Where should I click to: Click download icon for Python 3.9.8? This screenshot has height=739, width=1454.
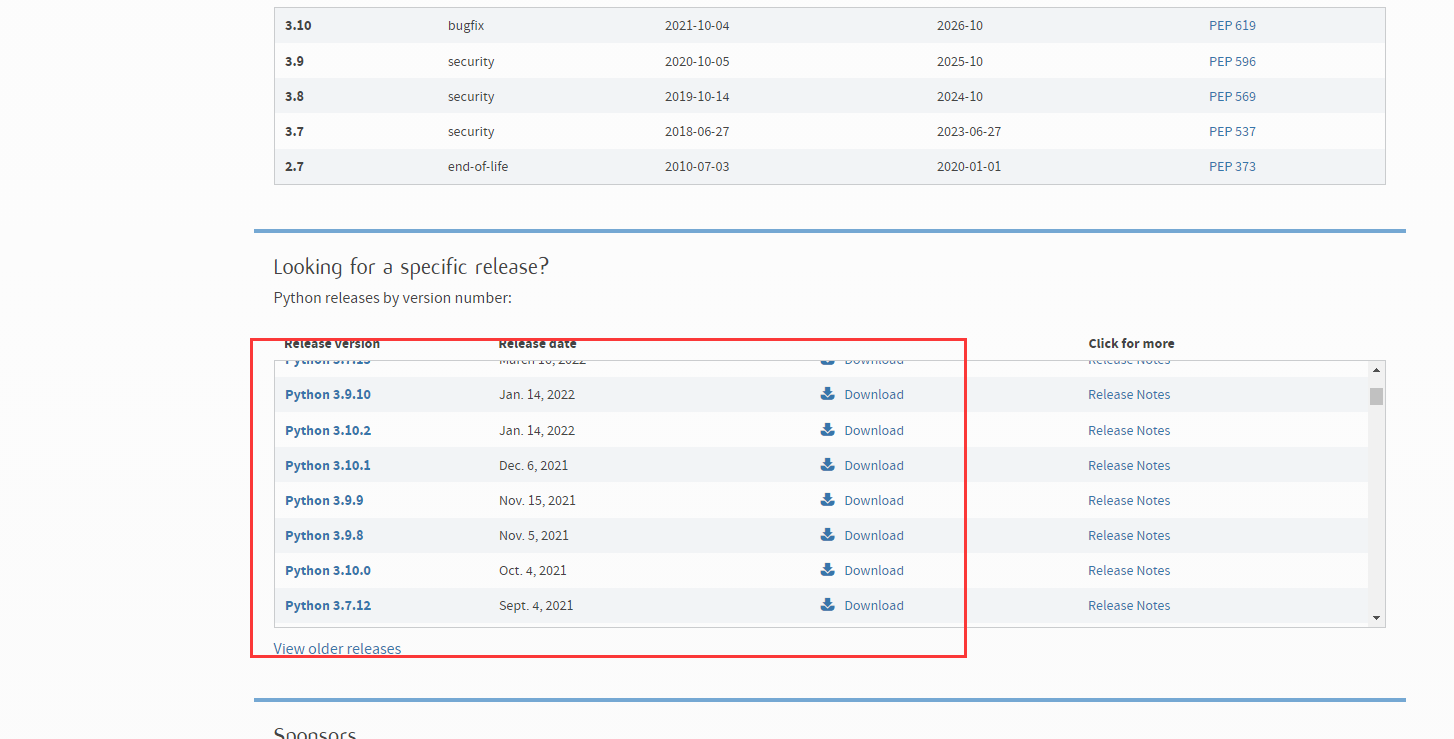point(827,535)
